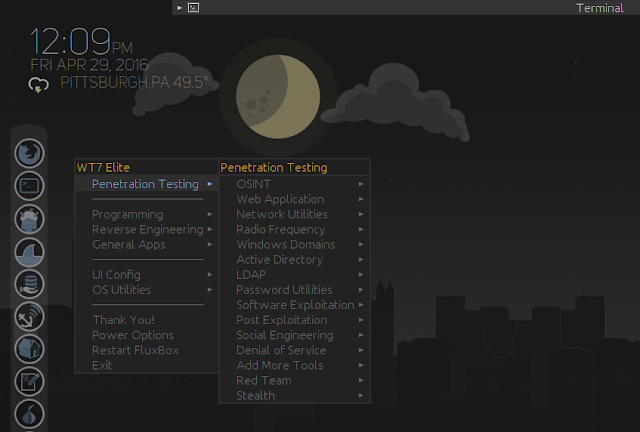Expand the Web Application submenu arrow
640x432 pixels.
point(361,199)
